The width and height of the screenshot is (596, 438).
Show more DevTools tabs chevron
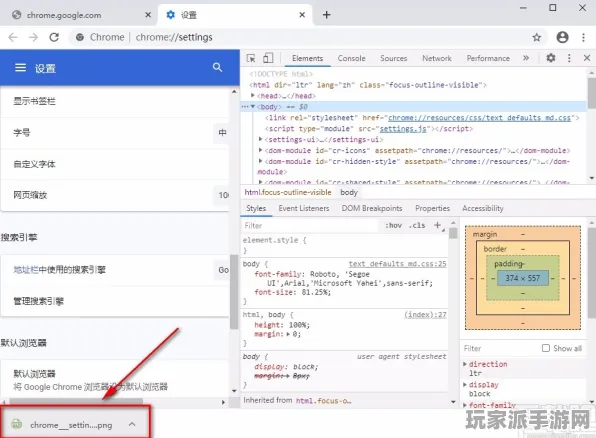point(526,58)
